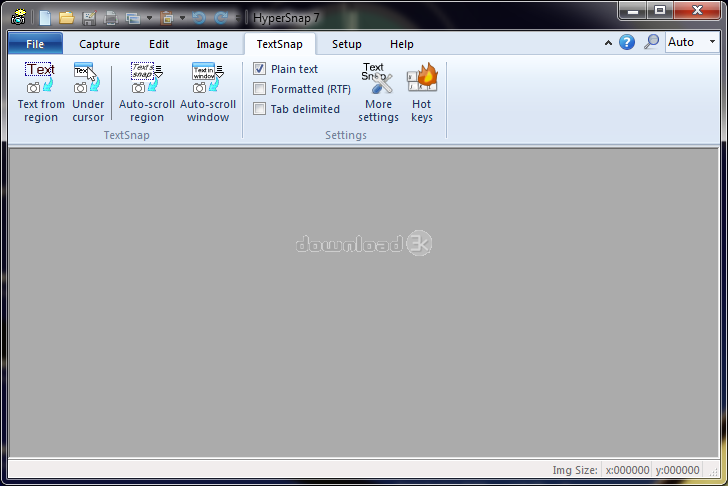Start Auto-scroll region text capture
Screen dimensions: 728x486
(x=147, y=92)
